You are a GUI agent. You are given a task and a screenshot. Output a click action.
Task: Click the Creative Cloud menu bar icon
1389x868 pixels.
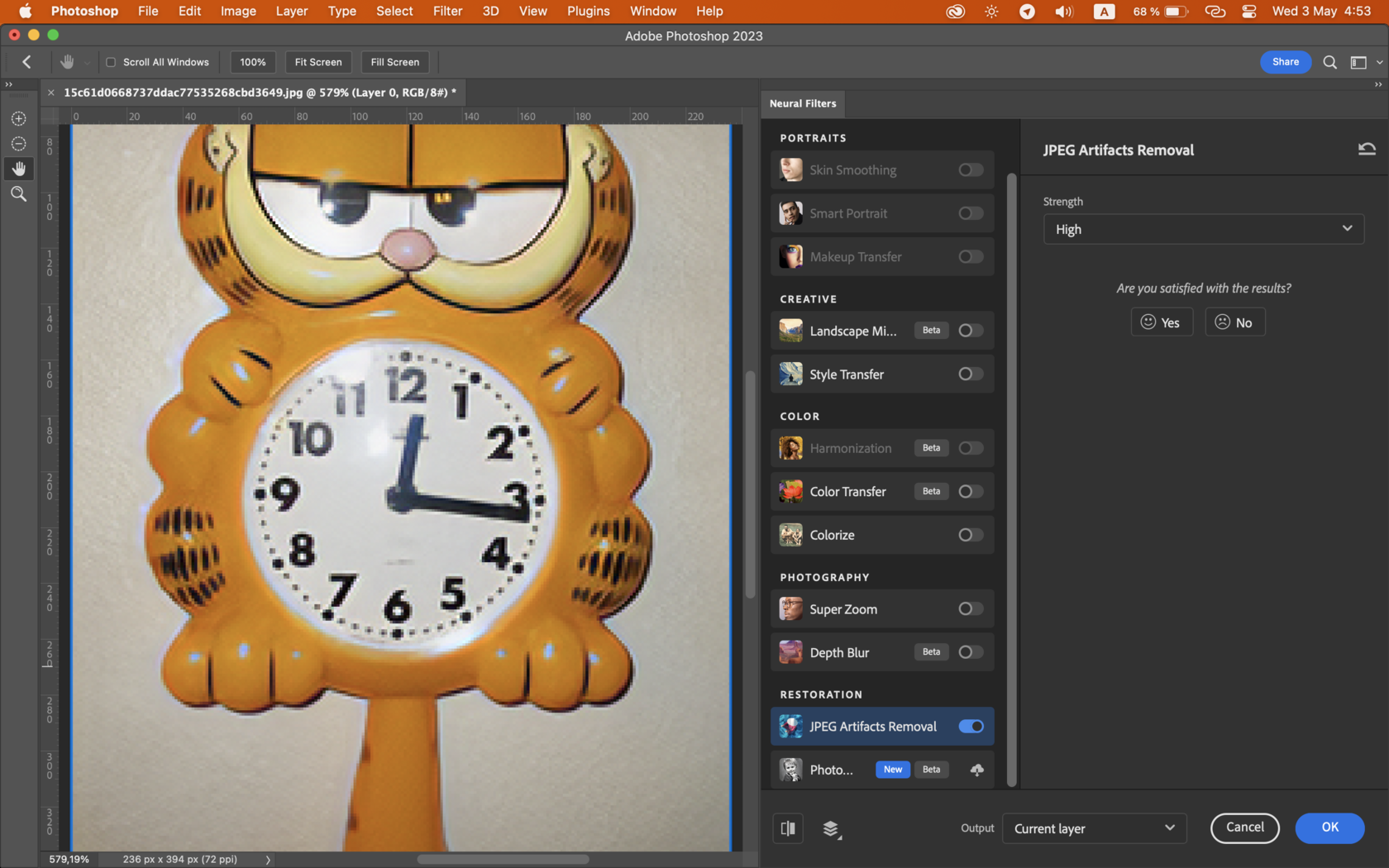(955, 11)
